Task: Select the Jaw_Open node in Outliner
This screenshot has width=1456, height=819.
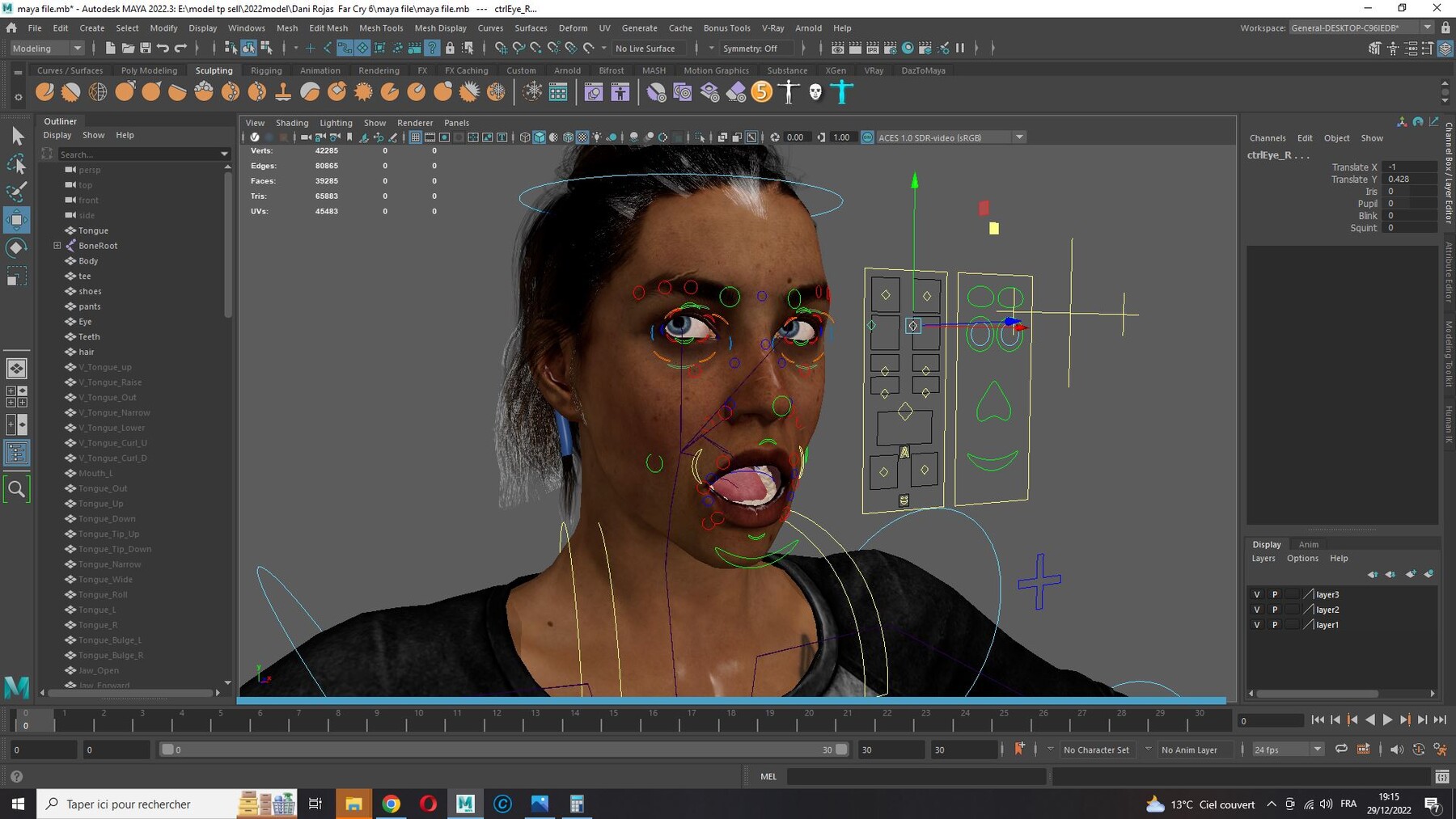Action: pyautogui.click(x=99, y=670)
